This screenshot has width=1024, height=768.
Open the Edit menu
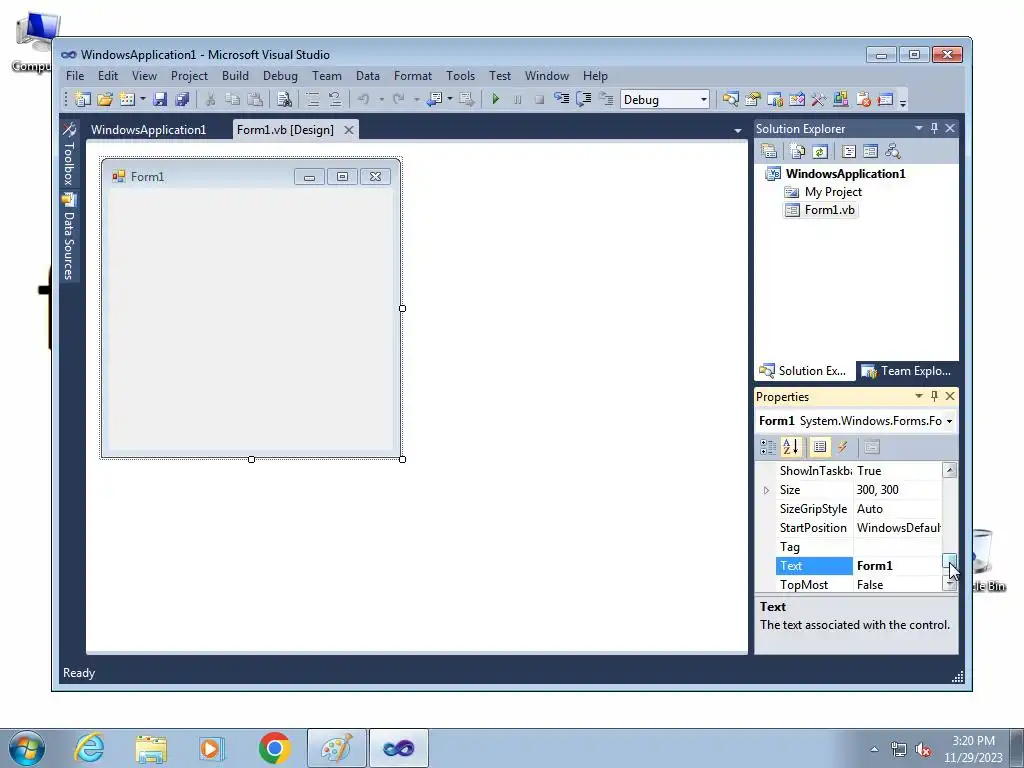108,76
